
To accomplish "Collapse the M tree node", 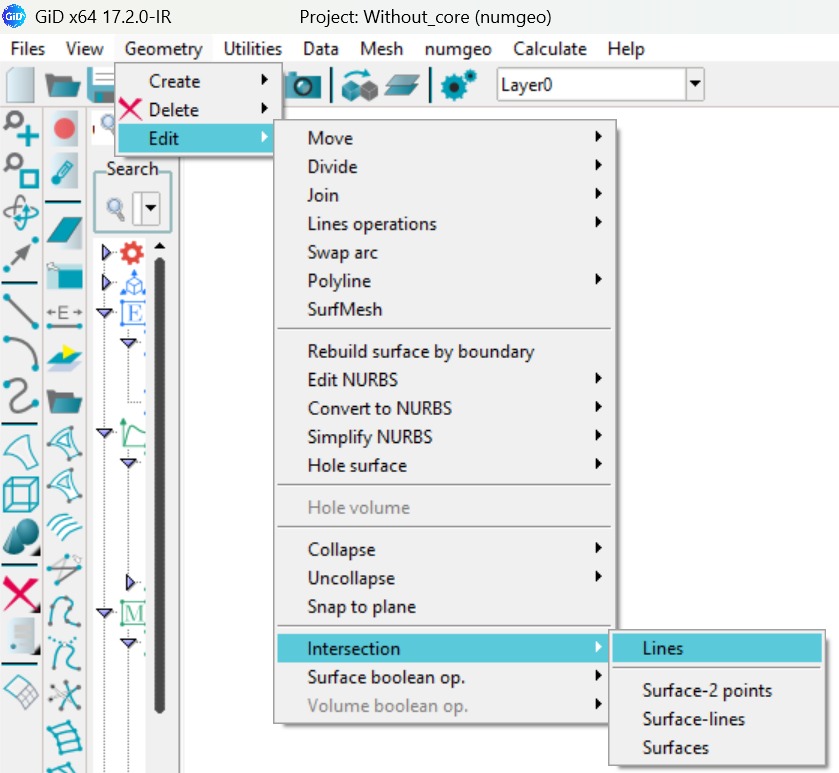I will 106,612.
